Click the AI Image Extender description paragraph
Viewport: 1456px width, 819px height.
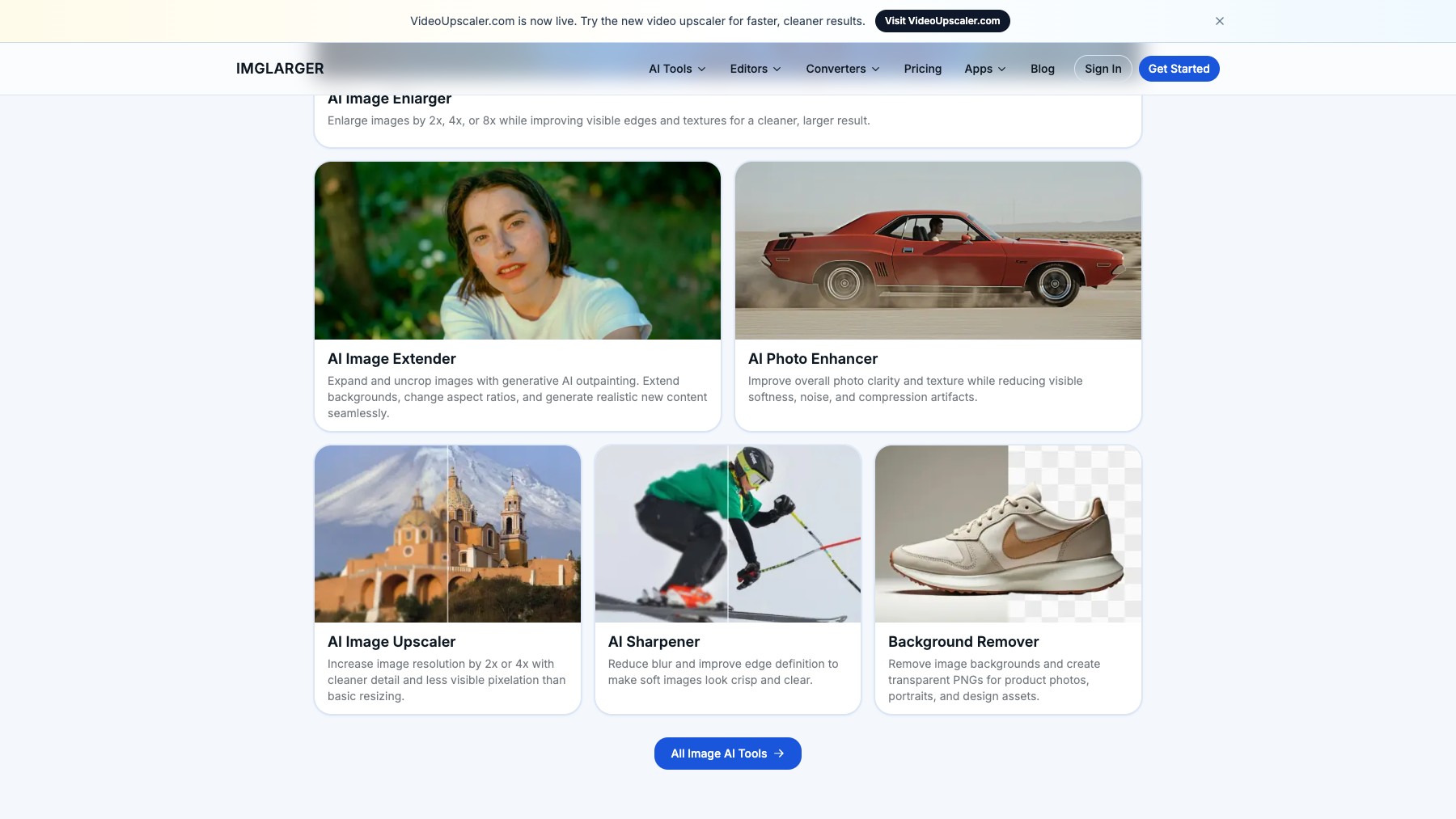(518, 397)
